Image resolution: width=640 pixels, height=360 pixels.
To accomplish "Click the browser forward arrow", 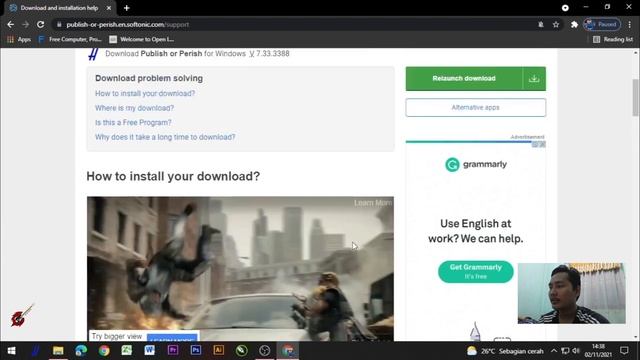I will (25, 24).
